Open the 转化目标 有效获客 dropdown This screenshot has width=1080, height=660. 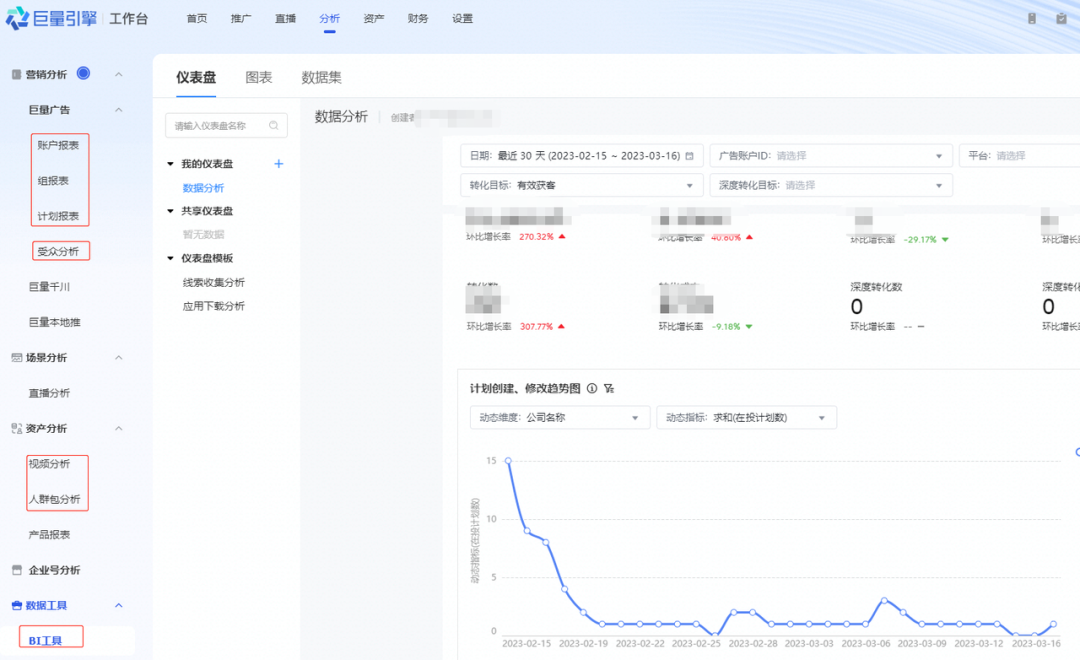[581, 185]
